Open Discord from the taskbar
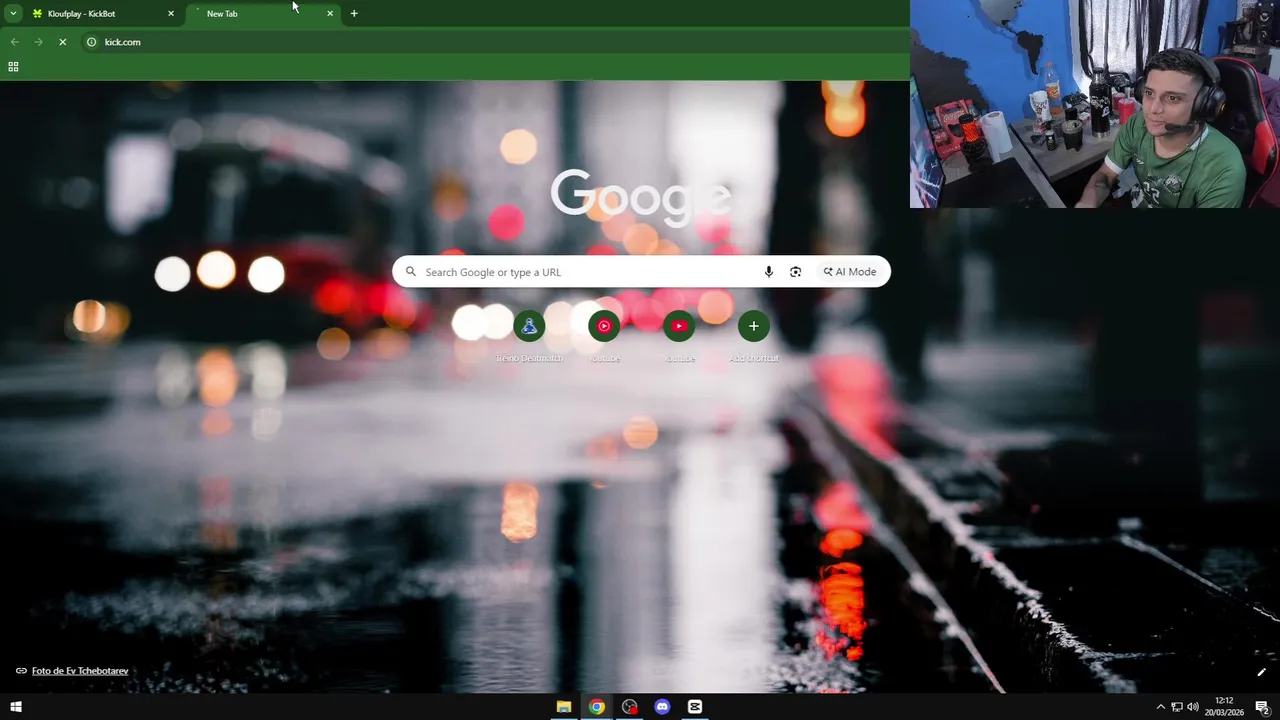This screenshot has width=1280, height=720. click(x=662, y=707)
